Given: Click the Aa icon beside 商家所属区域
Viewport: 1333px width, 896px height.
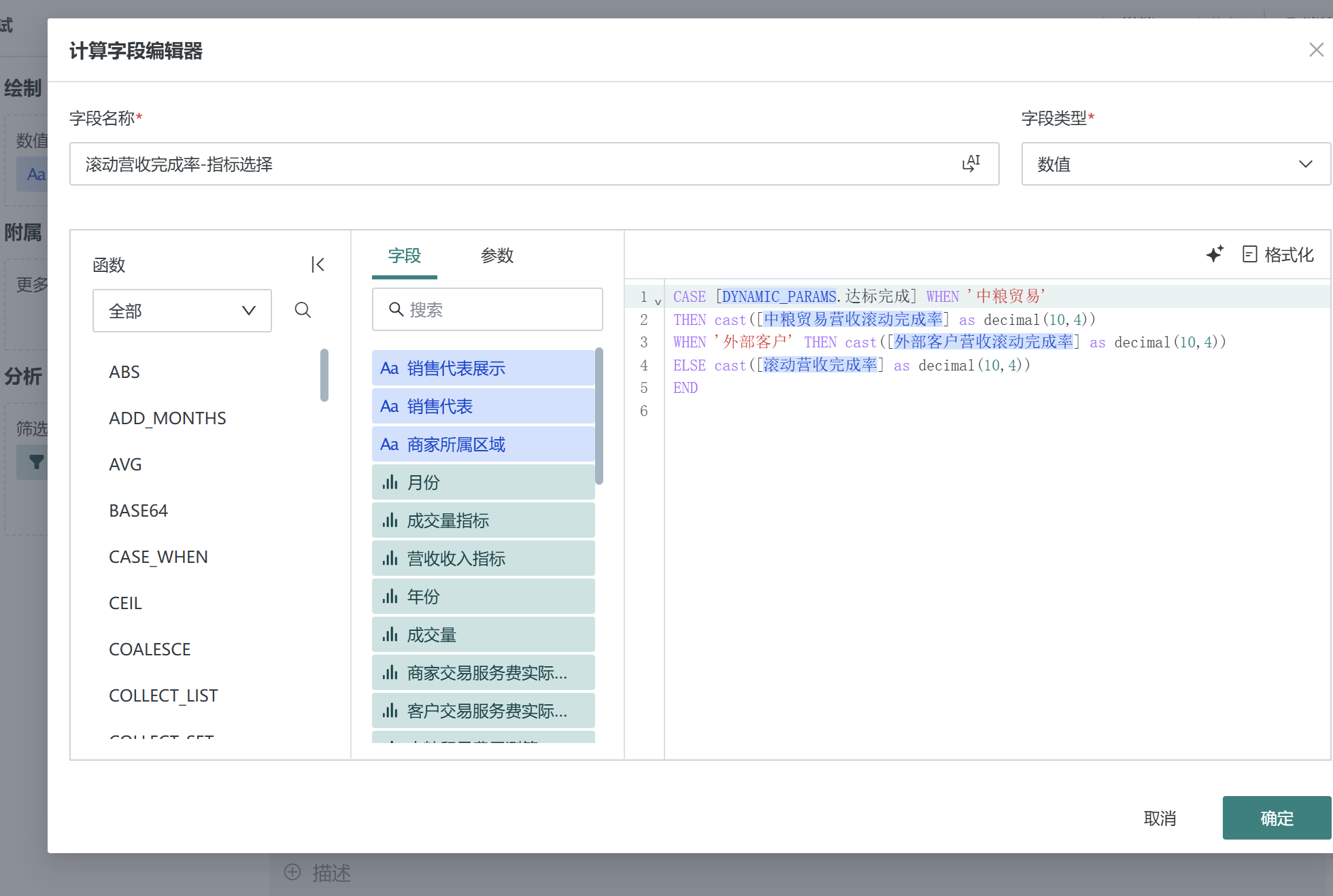Looking at the screenshot, I should point(389,444).
